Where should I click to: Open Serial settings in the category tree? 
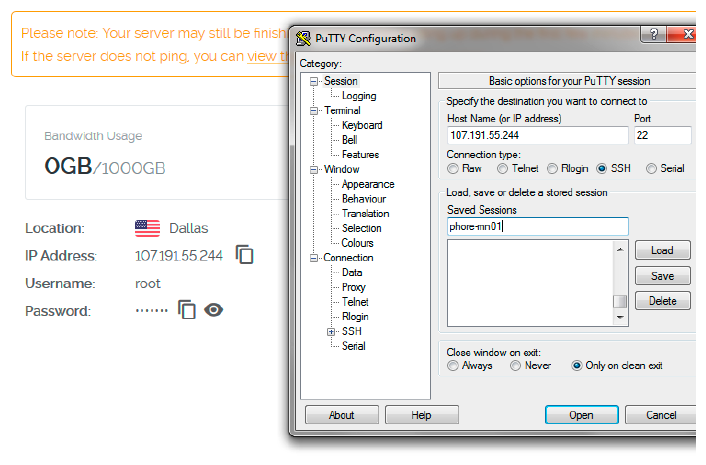click(353, 346)
